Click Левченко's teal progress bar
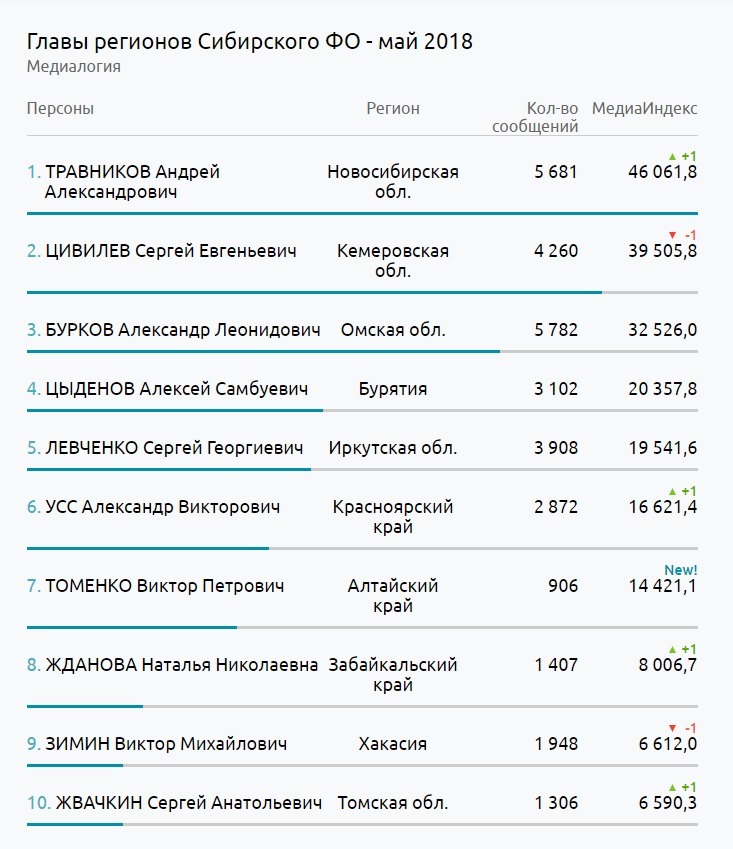733x849 pixels. 169,469
